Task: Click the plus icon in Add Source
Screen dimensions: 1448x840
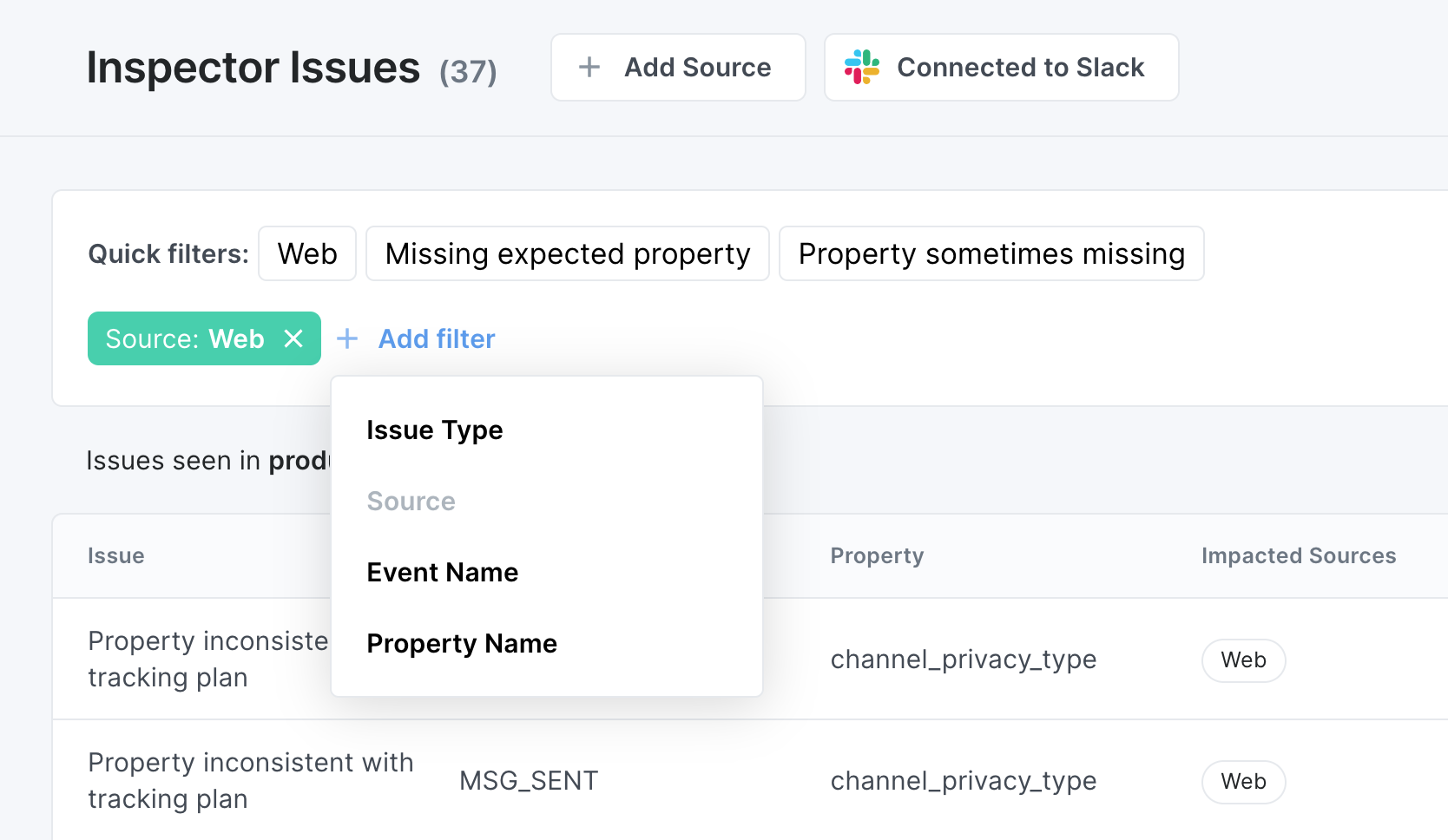Action: [x=589, y=67]
